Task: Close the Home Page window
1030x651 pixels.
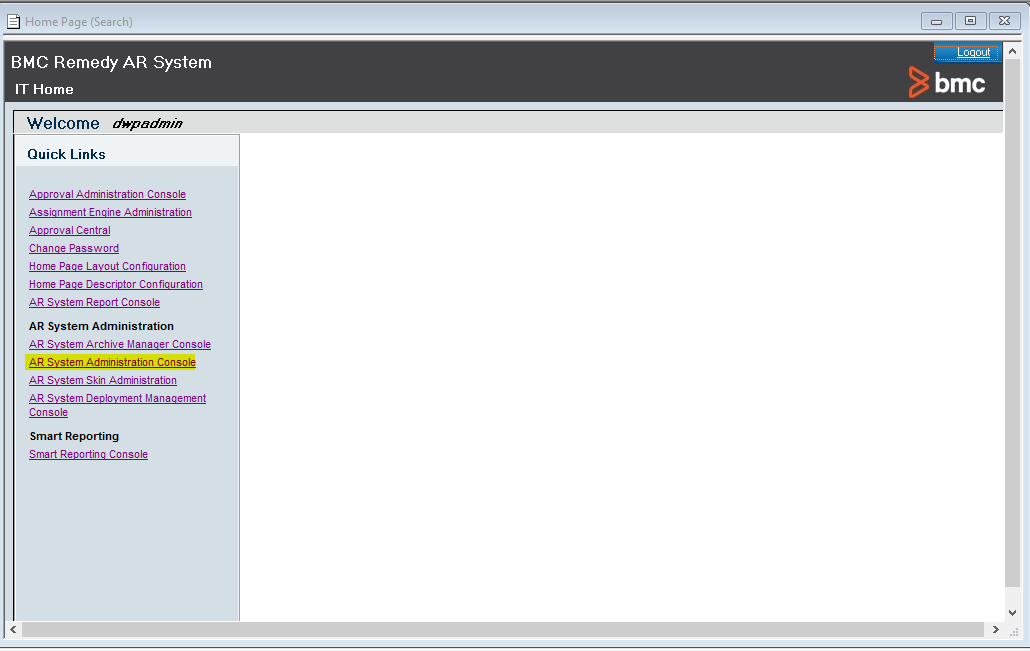Action: 1004,21
